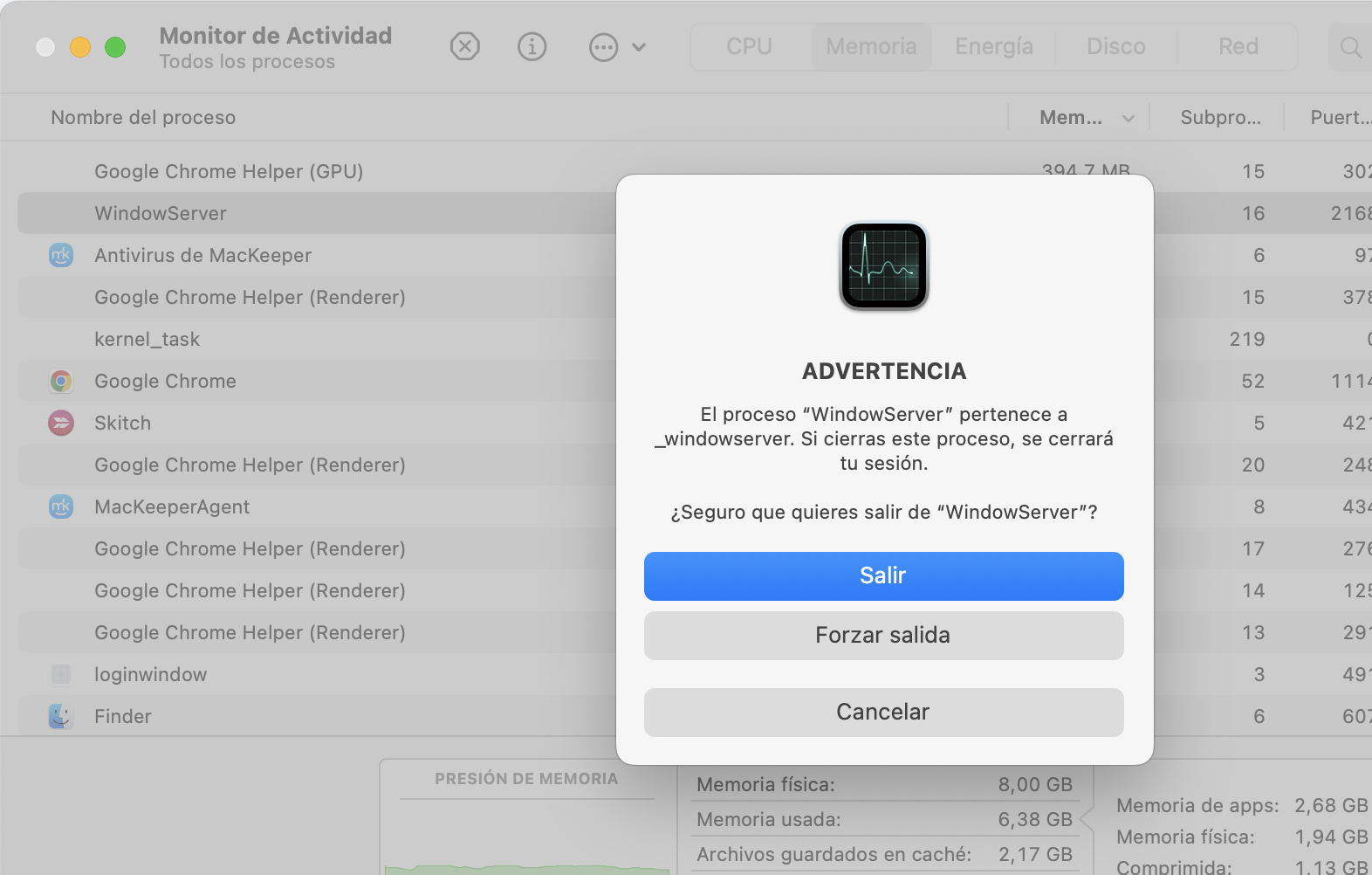
Task: Click the Finder icon in the list
Action: [x=61, y=716]
